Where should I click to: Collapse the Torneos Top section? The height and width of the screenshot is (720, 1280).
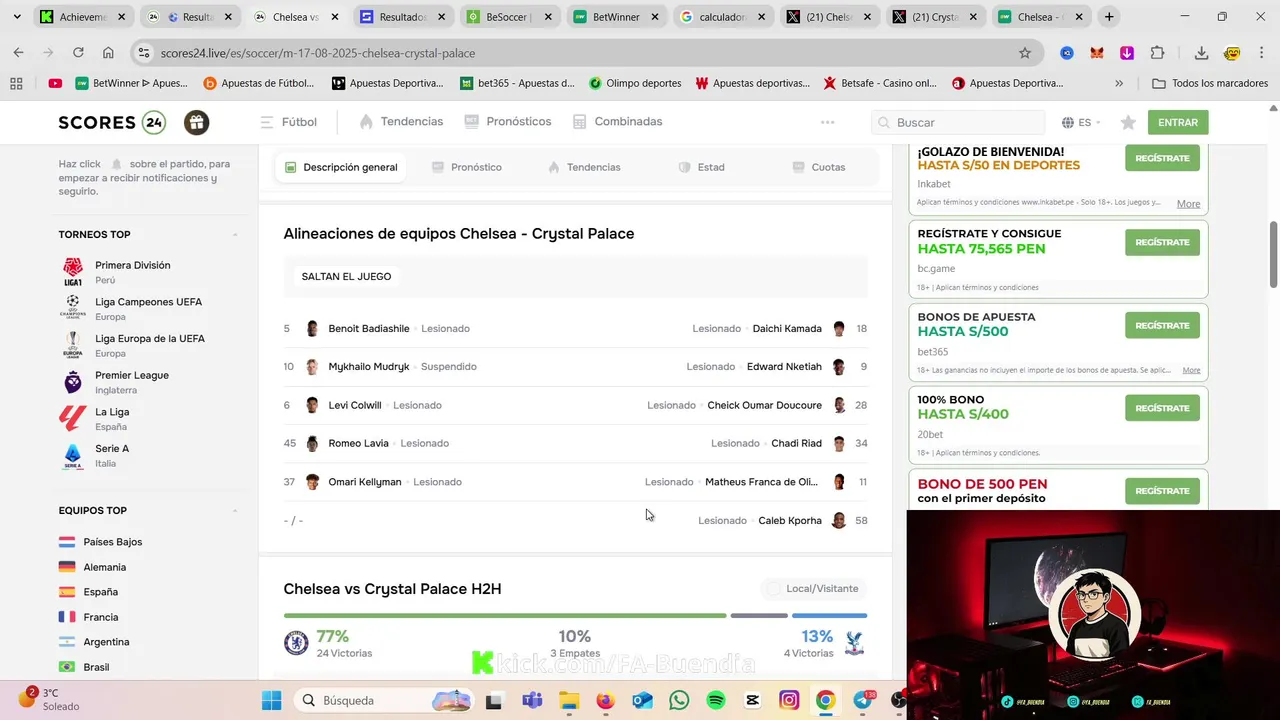pyautogui.click(x=235, y=235)
